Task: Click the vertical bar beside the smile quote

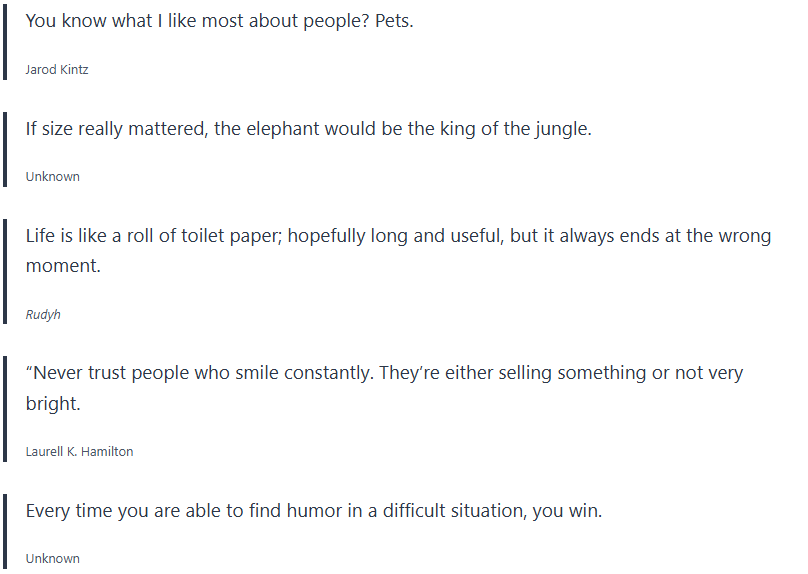Action: (6, 410)
